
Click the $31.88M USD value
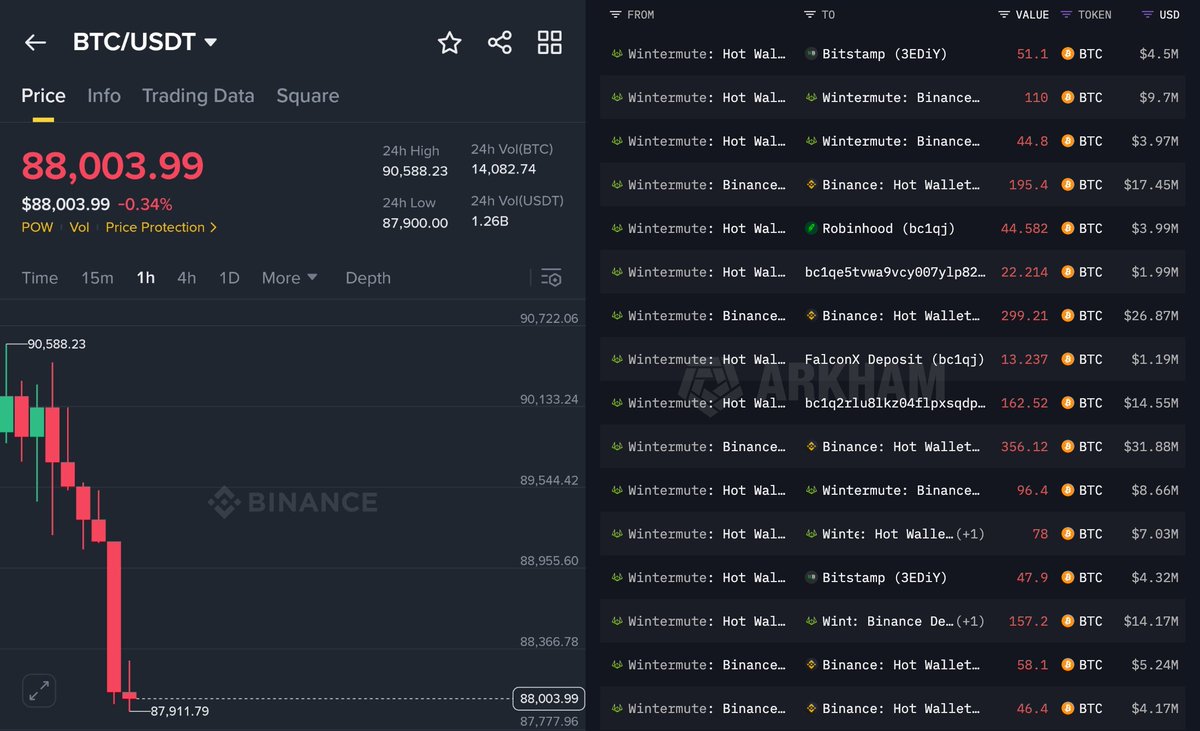pyautogui.click(x=1151, y=447)
